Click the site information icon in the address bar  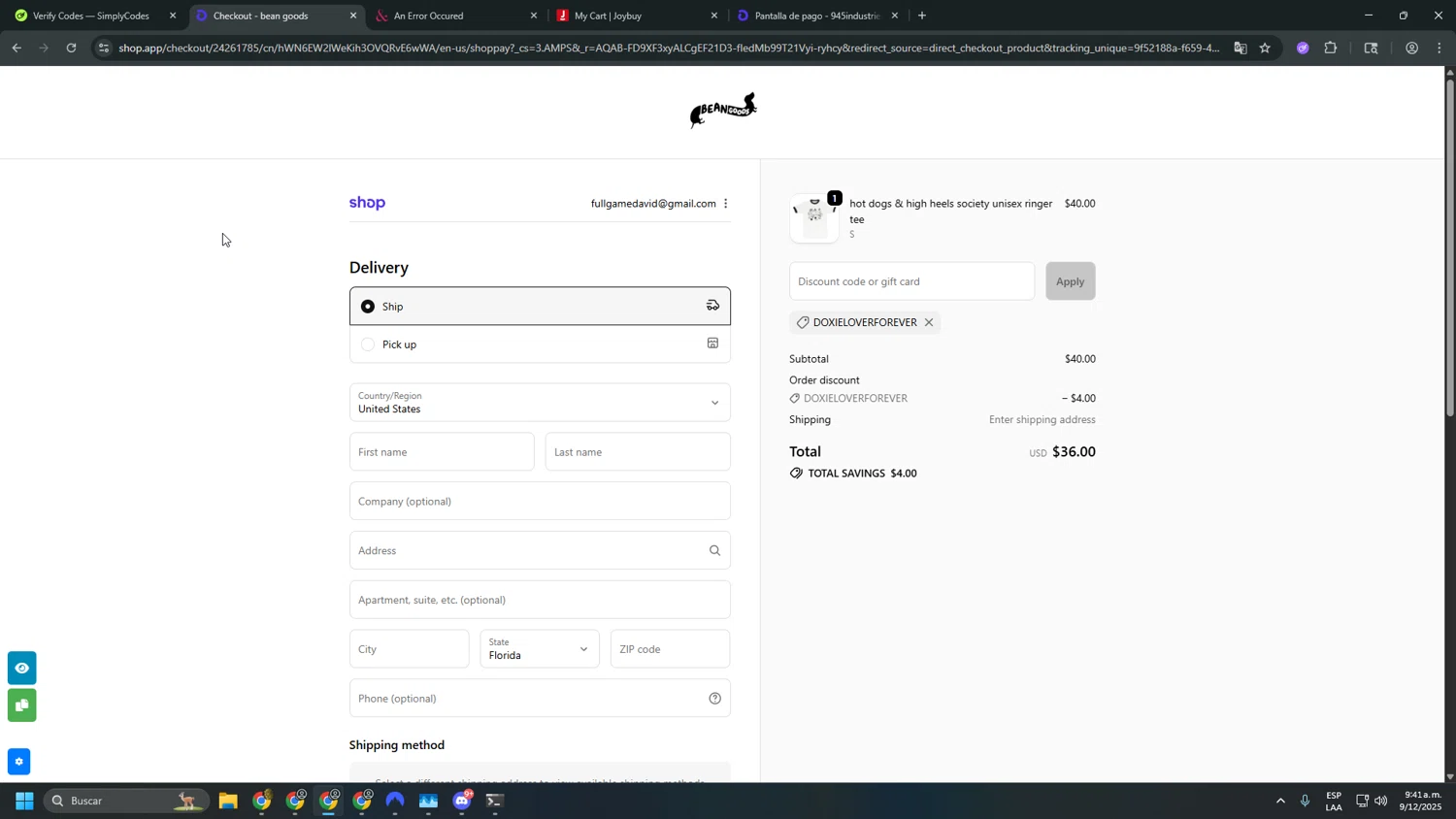[104, 48]
